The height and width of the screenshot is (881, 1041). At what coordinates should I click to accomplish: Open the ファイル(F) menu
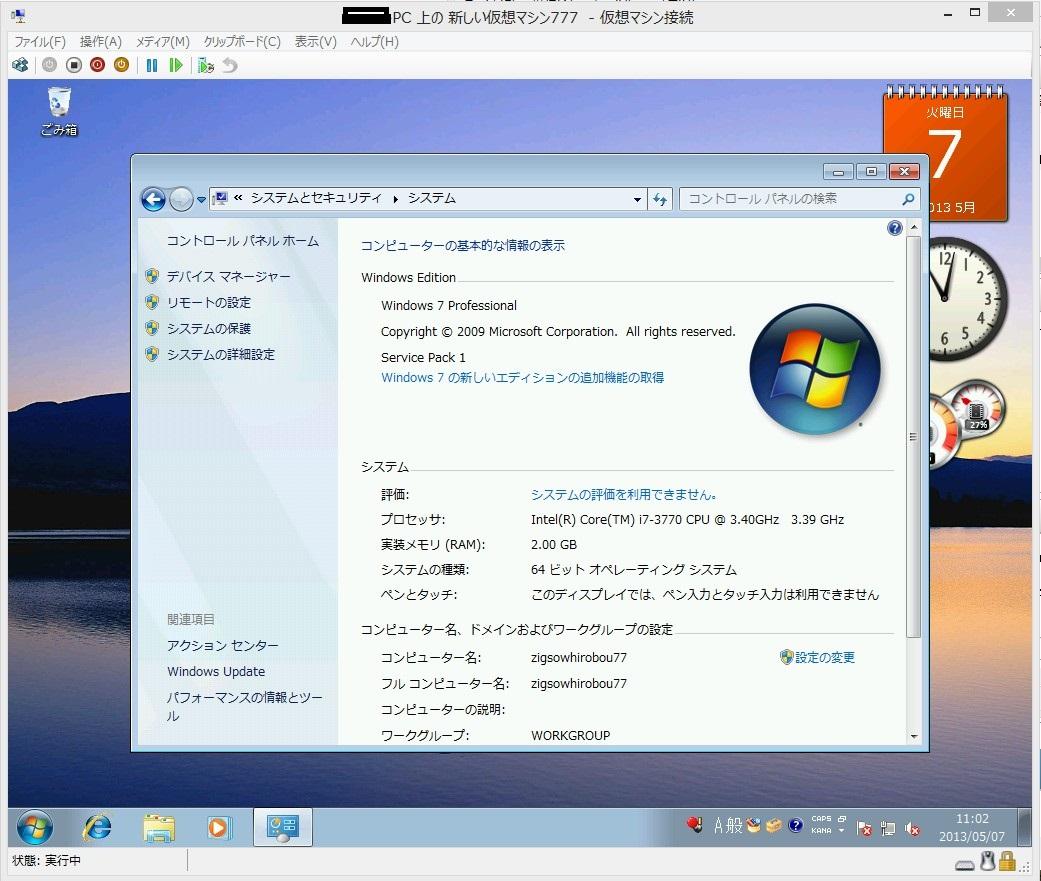click(x=40, y=42)
